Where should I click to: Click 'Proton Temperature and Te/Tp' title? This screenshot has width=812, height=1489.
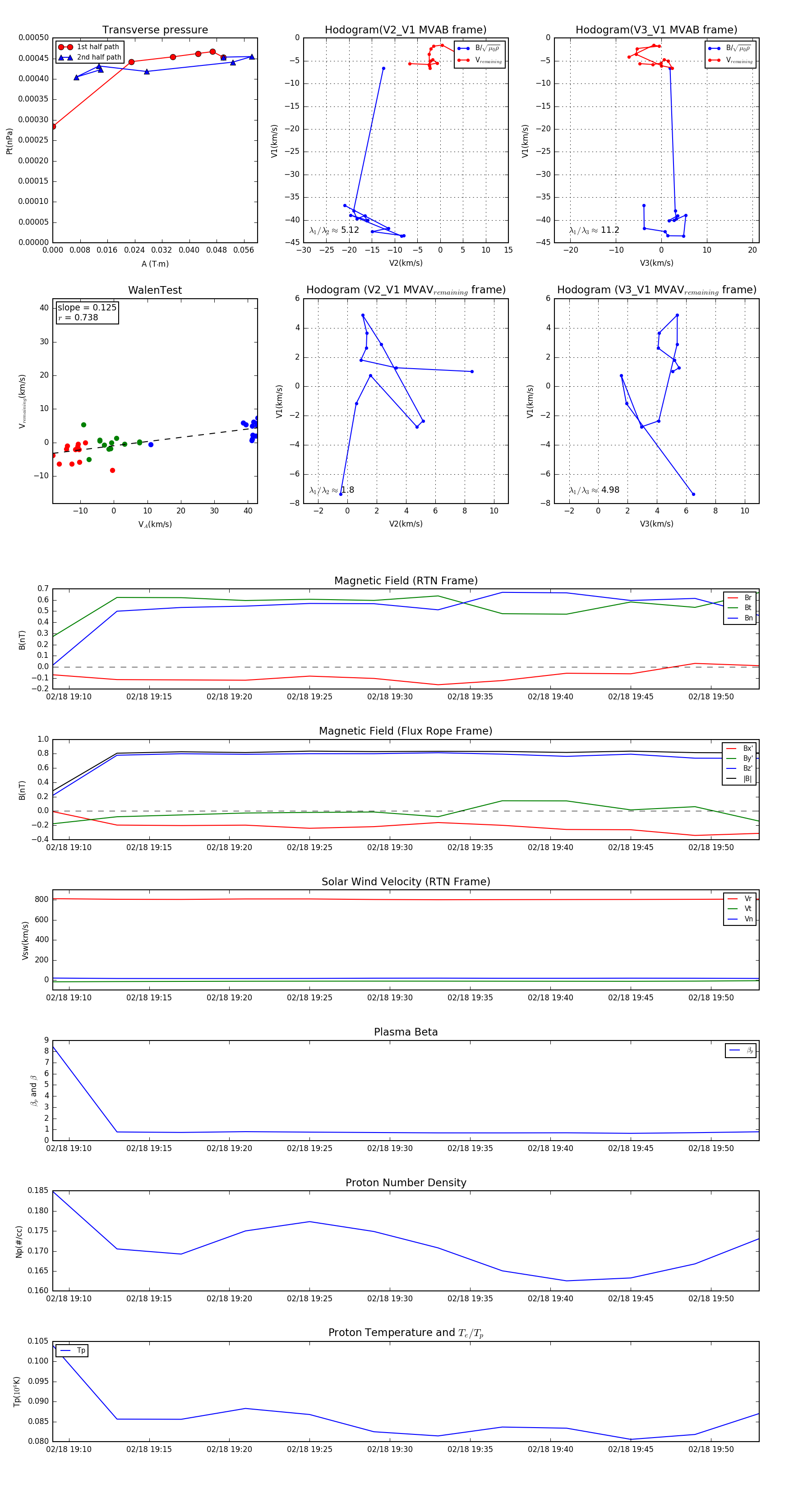click(x=406, y=1333)
